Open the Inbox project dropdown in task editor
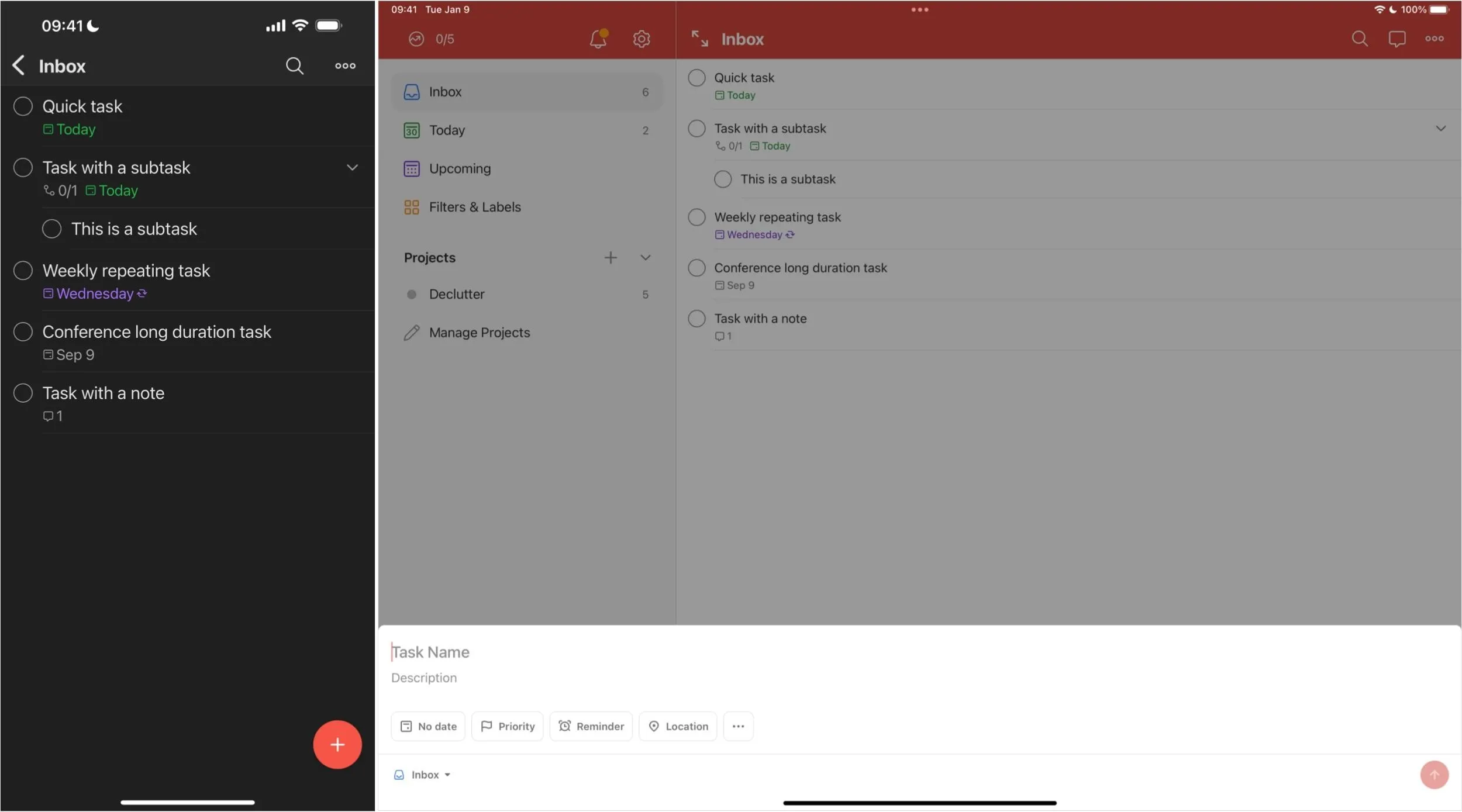The width and height of the screenshot is (1462, 812). pyautogui.click(x=422, y=775)
